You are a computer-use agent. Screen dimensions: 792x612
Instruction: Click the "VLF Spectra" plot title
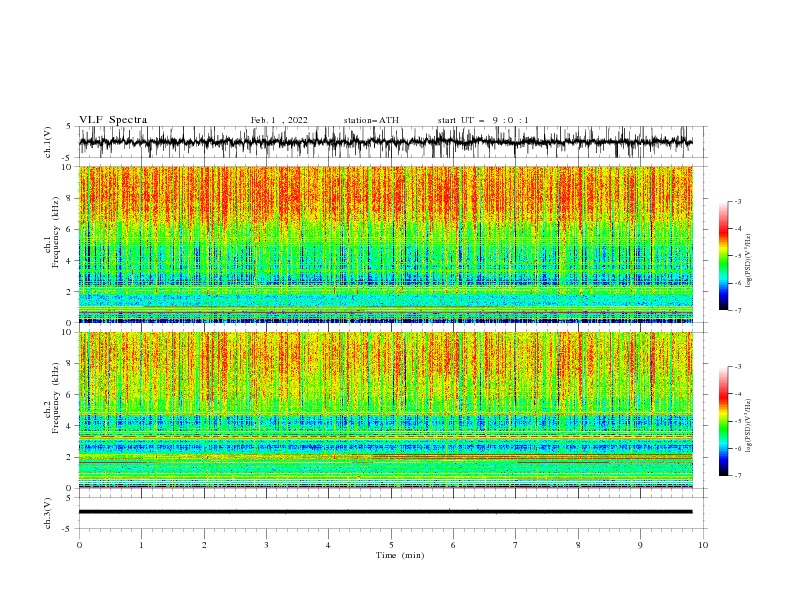tap(113, 120)
